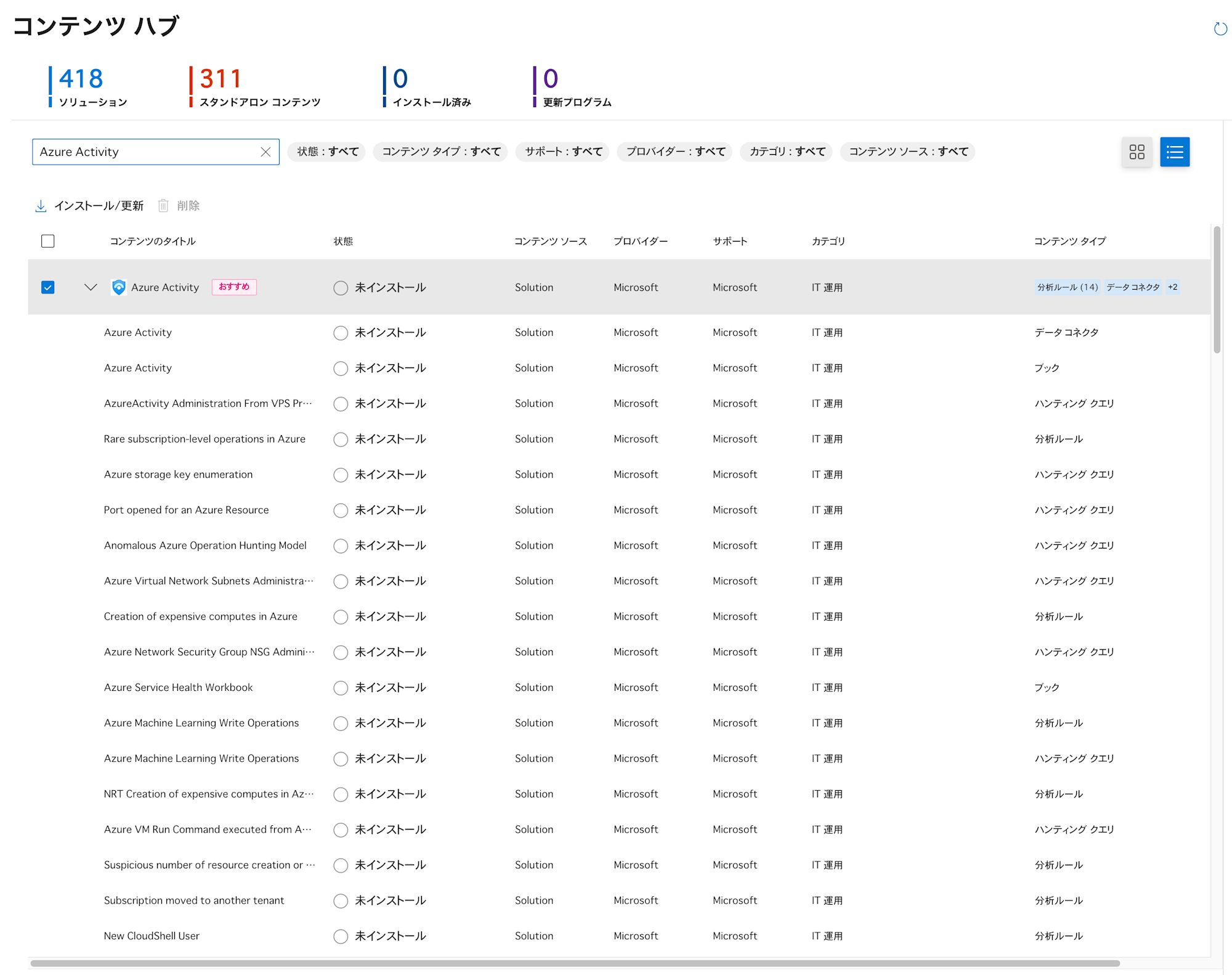This screenshot has width=1232, height=975.
Task: Select the インストール済み count tile
Action: tap(427, 86)
